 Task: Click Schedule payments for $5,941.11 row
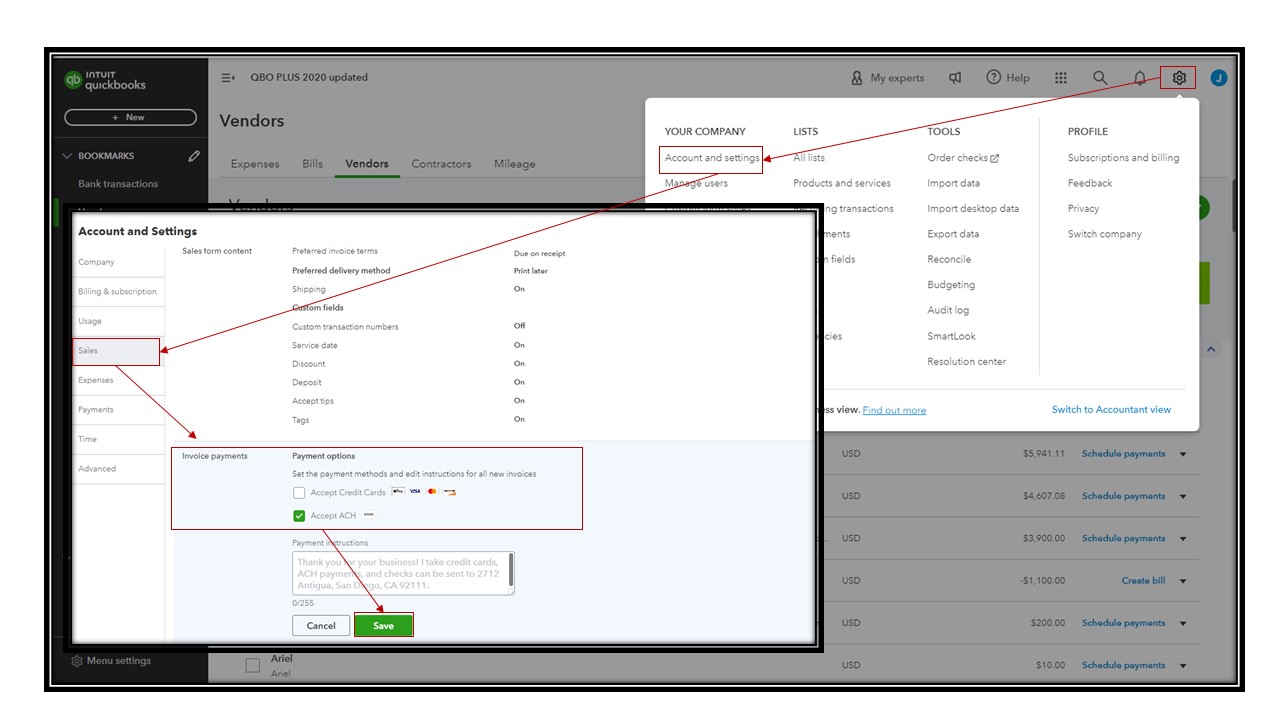[x=1123, y=454]
